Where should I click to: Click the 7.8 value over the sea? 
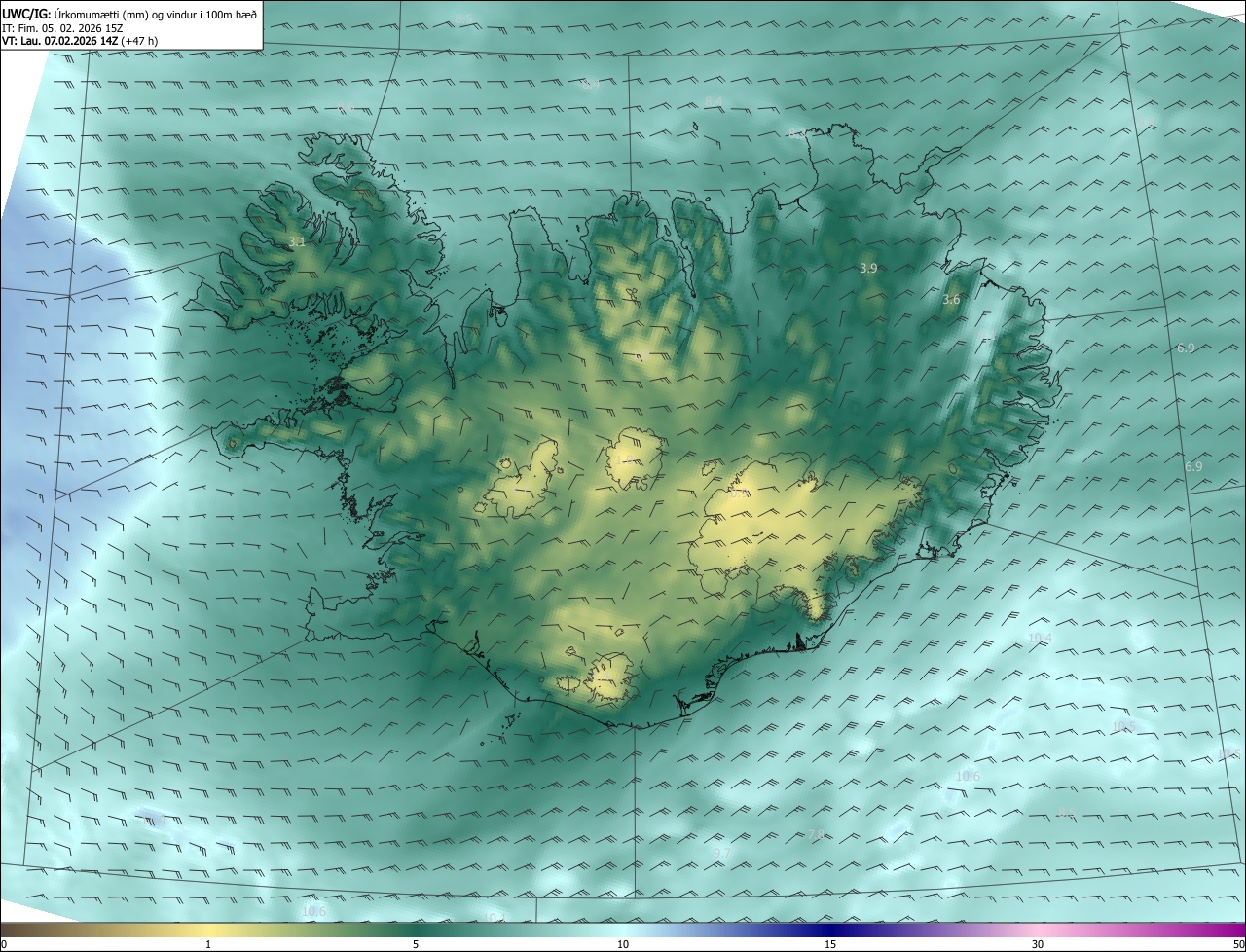[x=816, y=834]
